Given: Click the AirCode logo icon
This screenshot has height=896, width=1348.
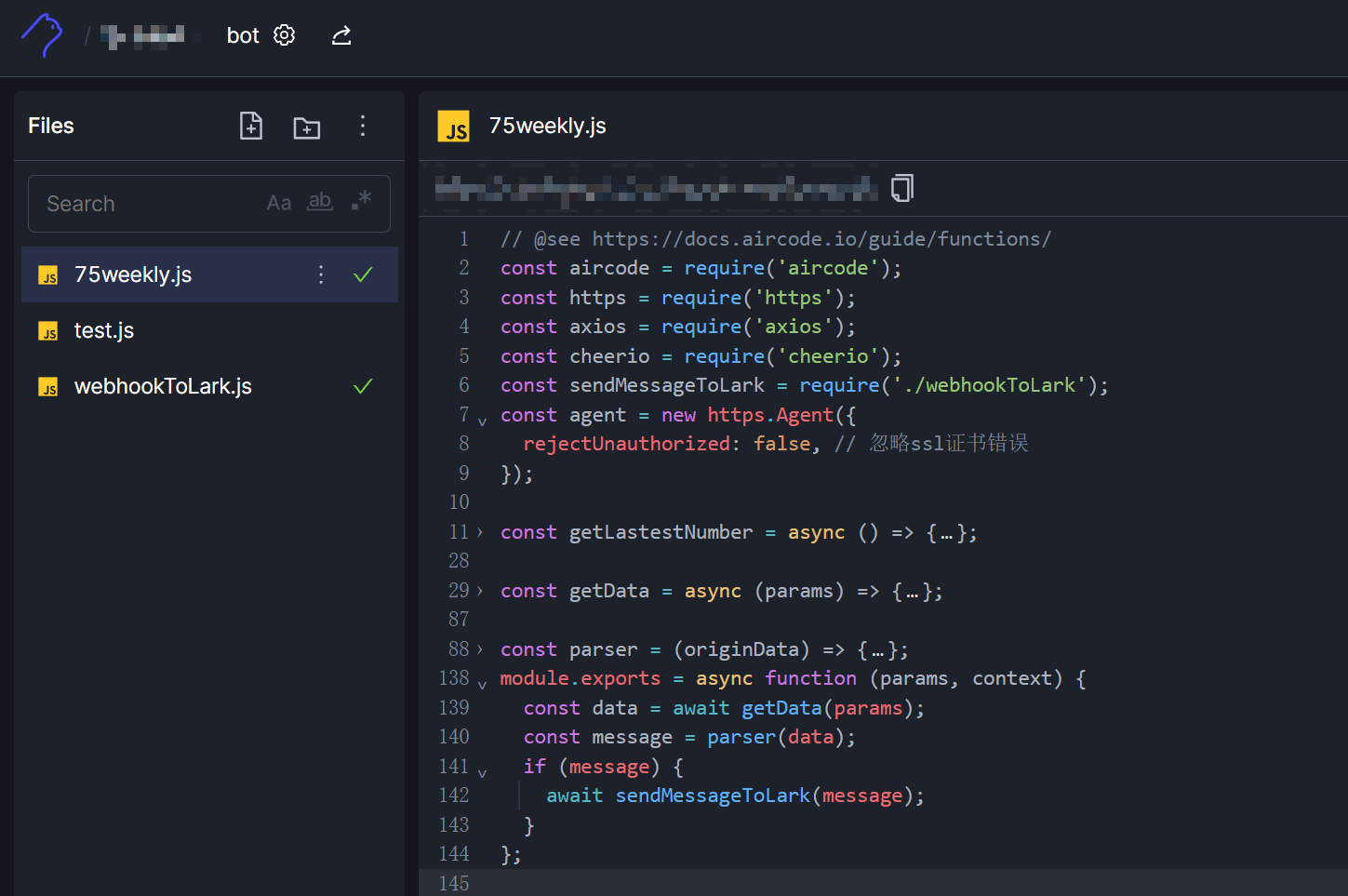Looking at the screenshot, I should [42, 35].
